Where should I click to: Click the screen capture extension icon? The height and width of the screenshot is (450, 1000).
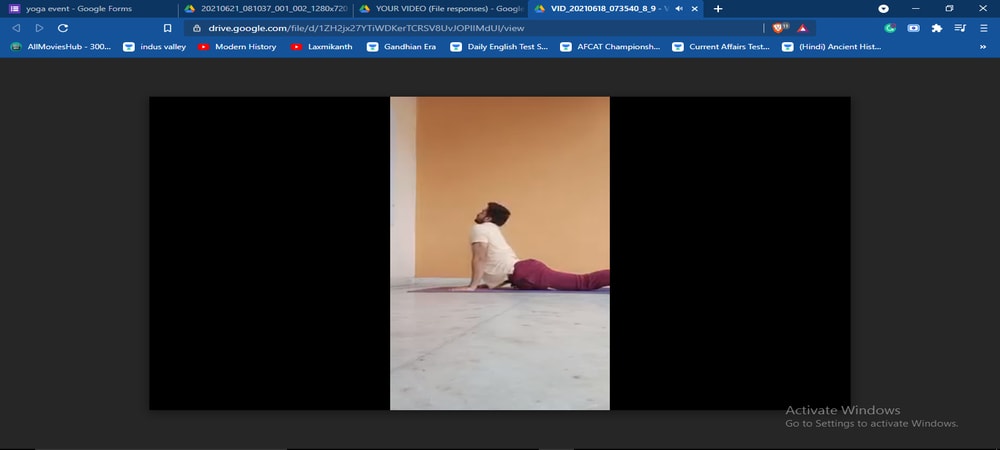click(x=914, y=28)
